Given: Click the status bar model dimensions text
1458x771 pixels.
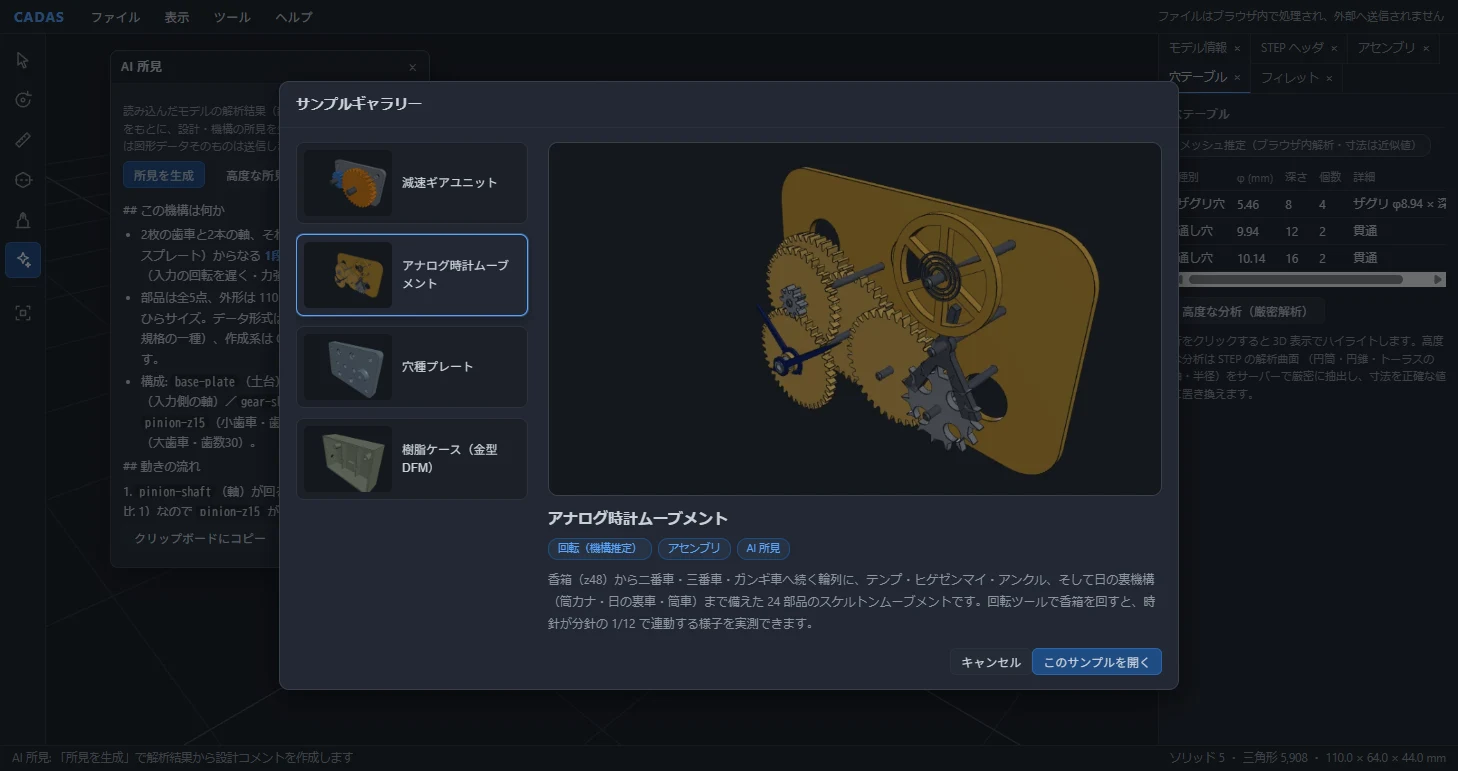Looking at the screenshot, I should pyautogui.click(x=1308, y=758).
